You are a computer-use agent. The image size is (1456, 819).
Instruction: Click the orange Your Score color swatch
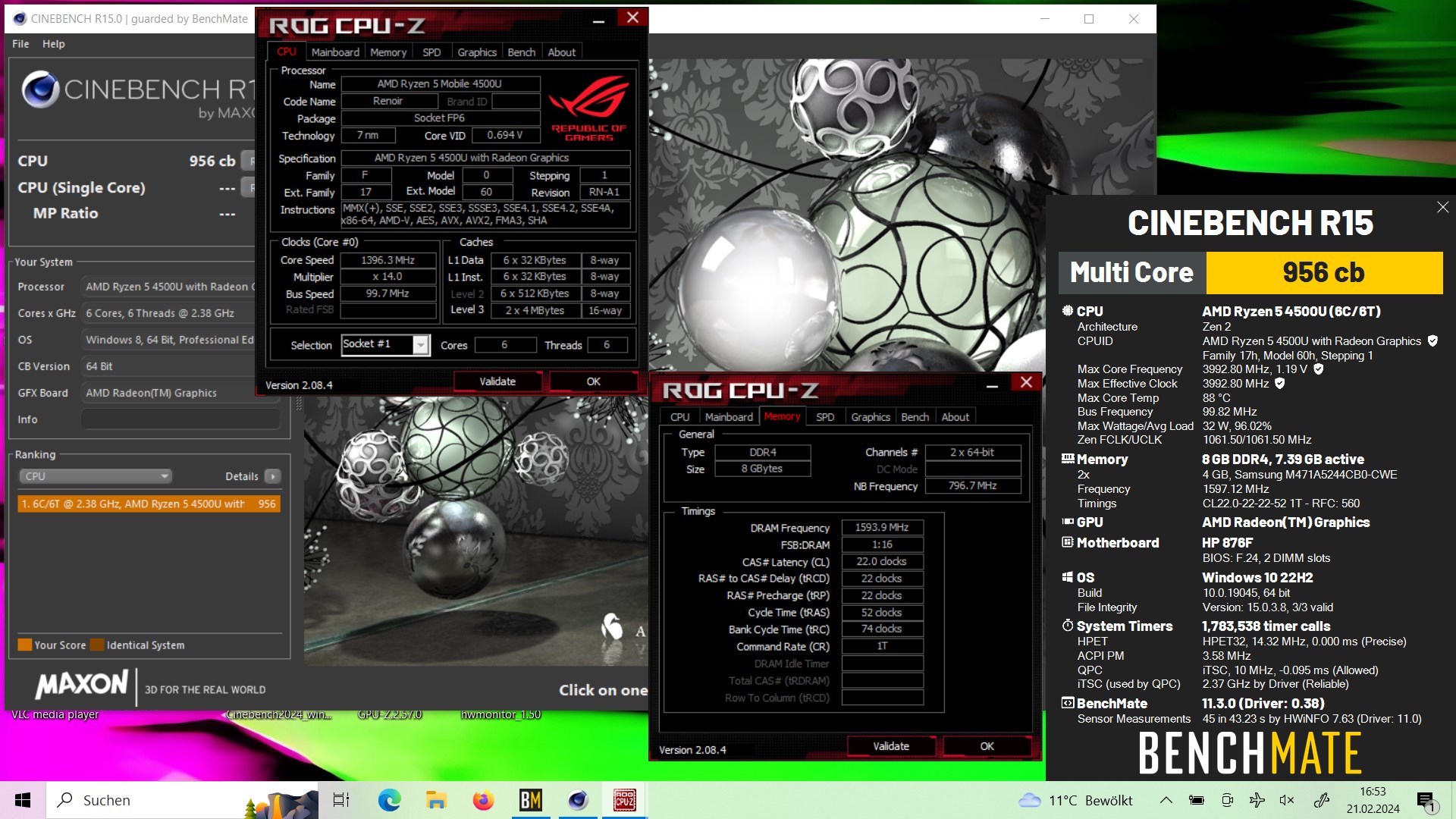pyautogui.click(x=25, y=645)
